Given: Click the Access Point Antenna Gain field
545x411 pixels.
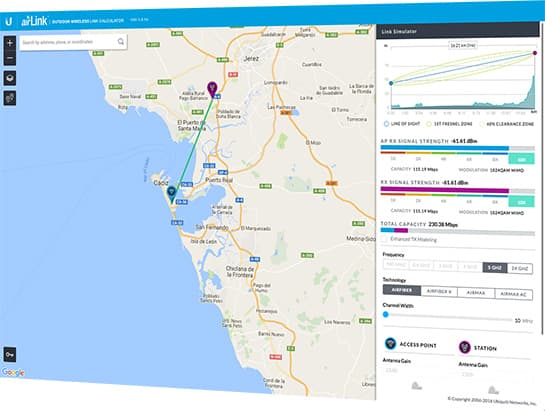Looking at the screenshot, I should pyautogui.click(x=417, y=370).
